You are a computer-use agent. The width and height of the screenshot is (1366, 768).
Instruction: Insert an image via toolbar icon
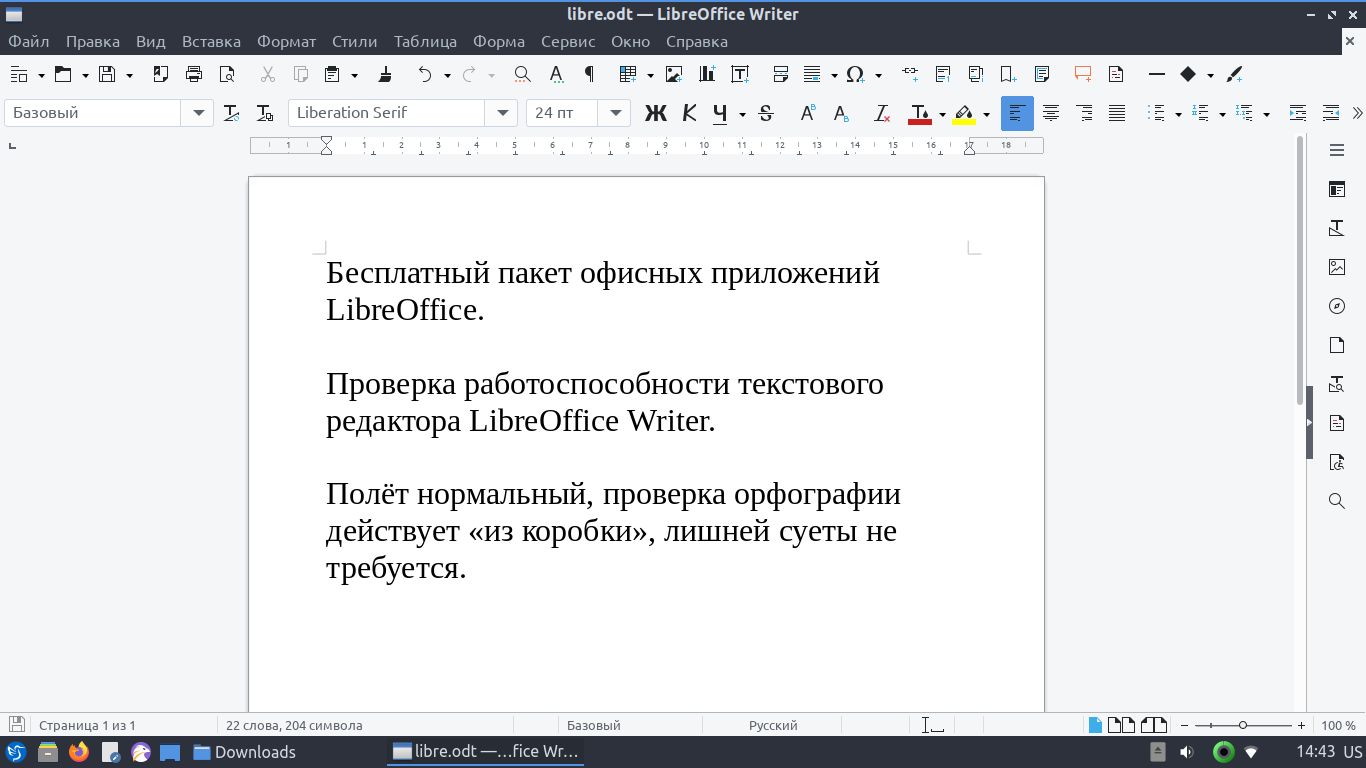coord(674,74)
